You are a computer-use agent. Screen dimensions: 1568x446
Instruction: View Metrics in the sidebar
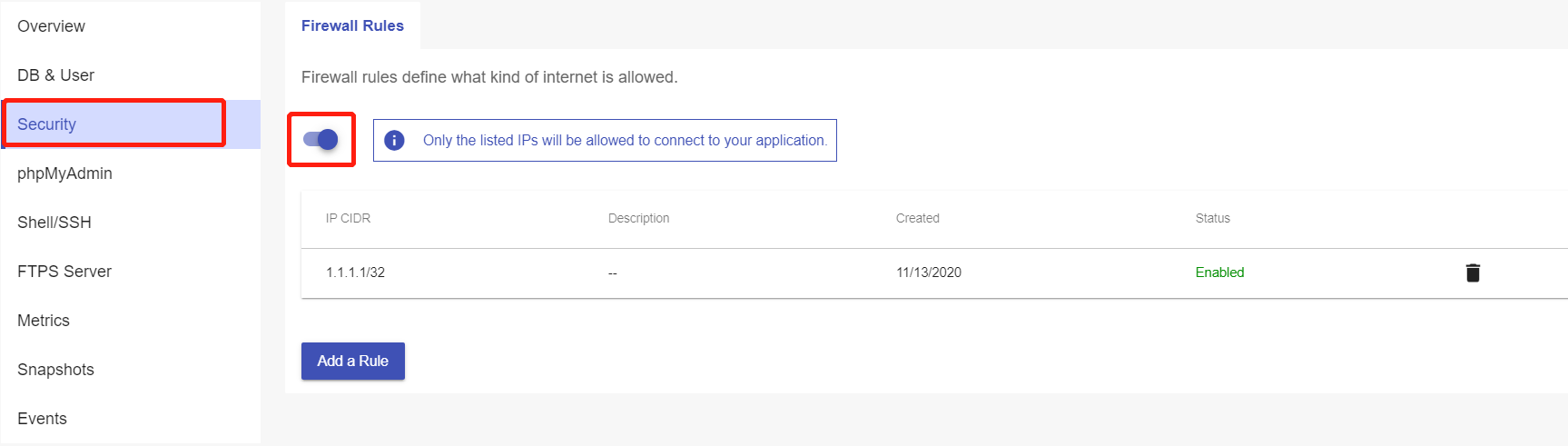[x=44, y=321]
